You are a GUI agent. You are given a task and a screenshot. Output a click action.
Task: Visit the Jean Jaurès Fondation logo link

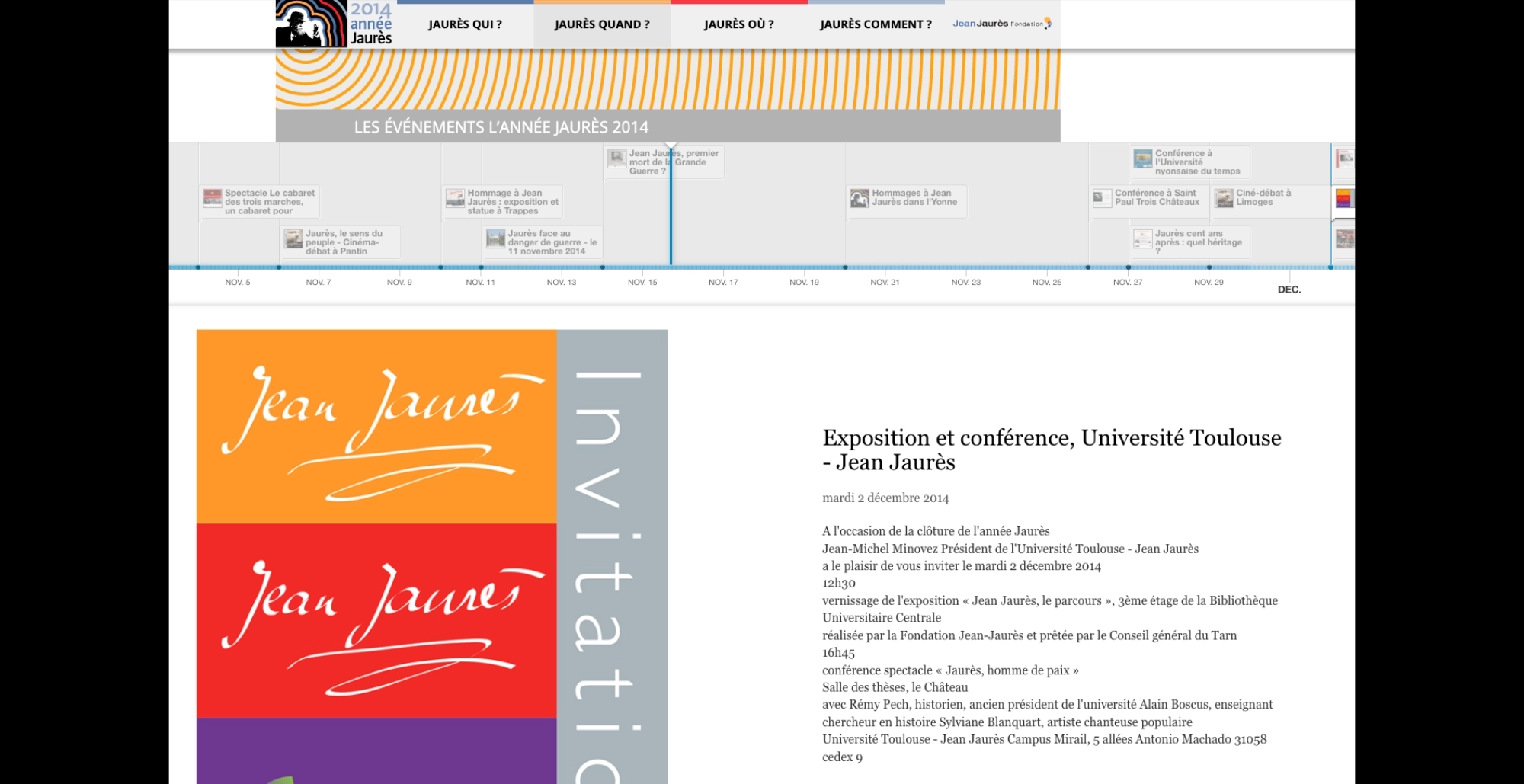[1002, 24]
